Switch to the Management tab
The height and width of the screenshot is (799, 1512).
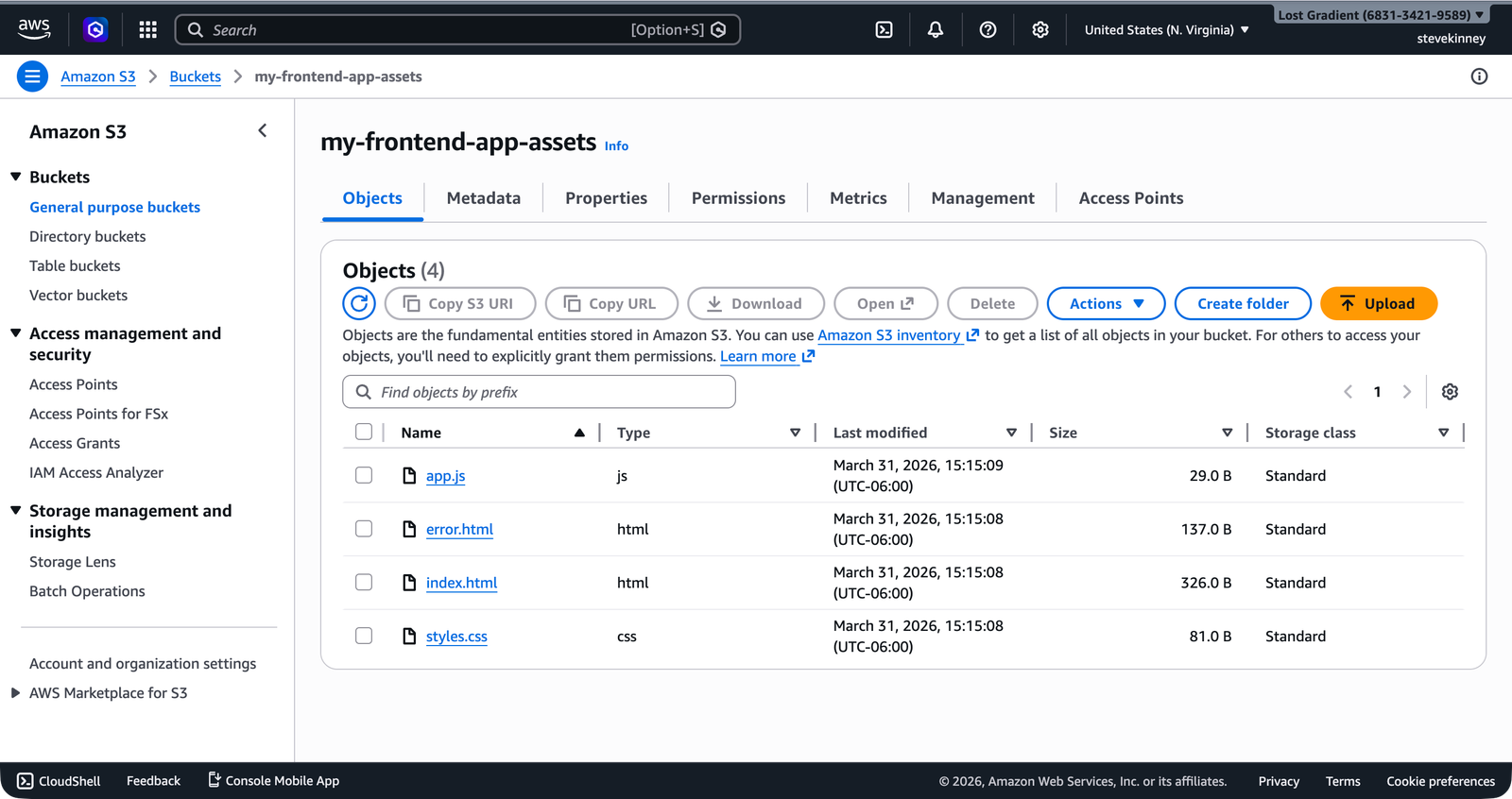983,198
